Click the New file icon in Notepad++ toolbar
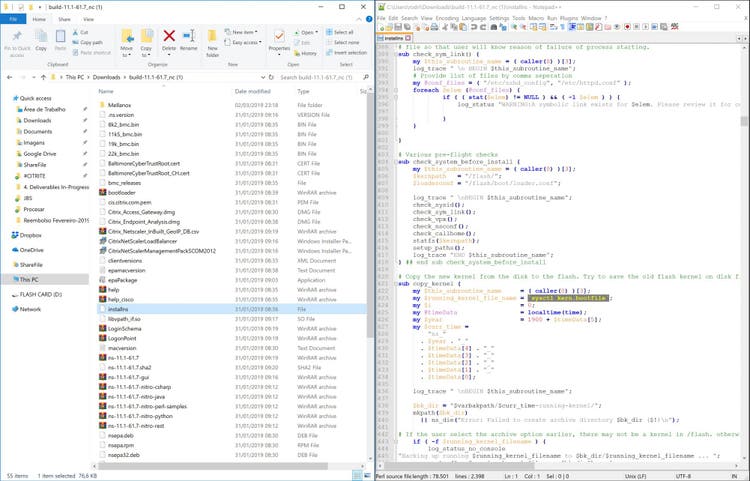This screenshot has width=750, height=481. tap(381, 27)
